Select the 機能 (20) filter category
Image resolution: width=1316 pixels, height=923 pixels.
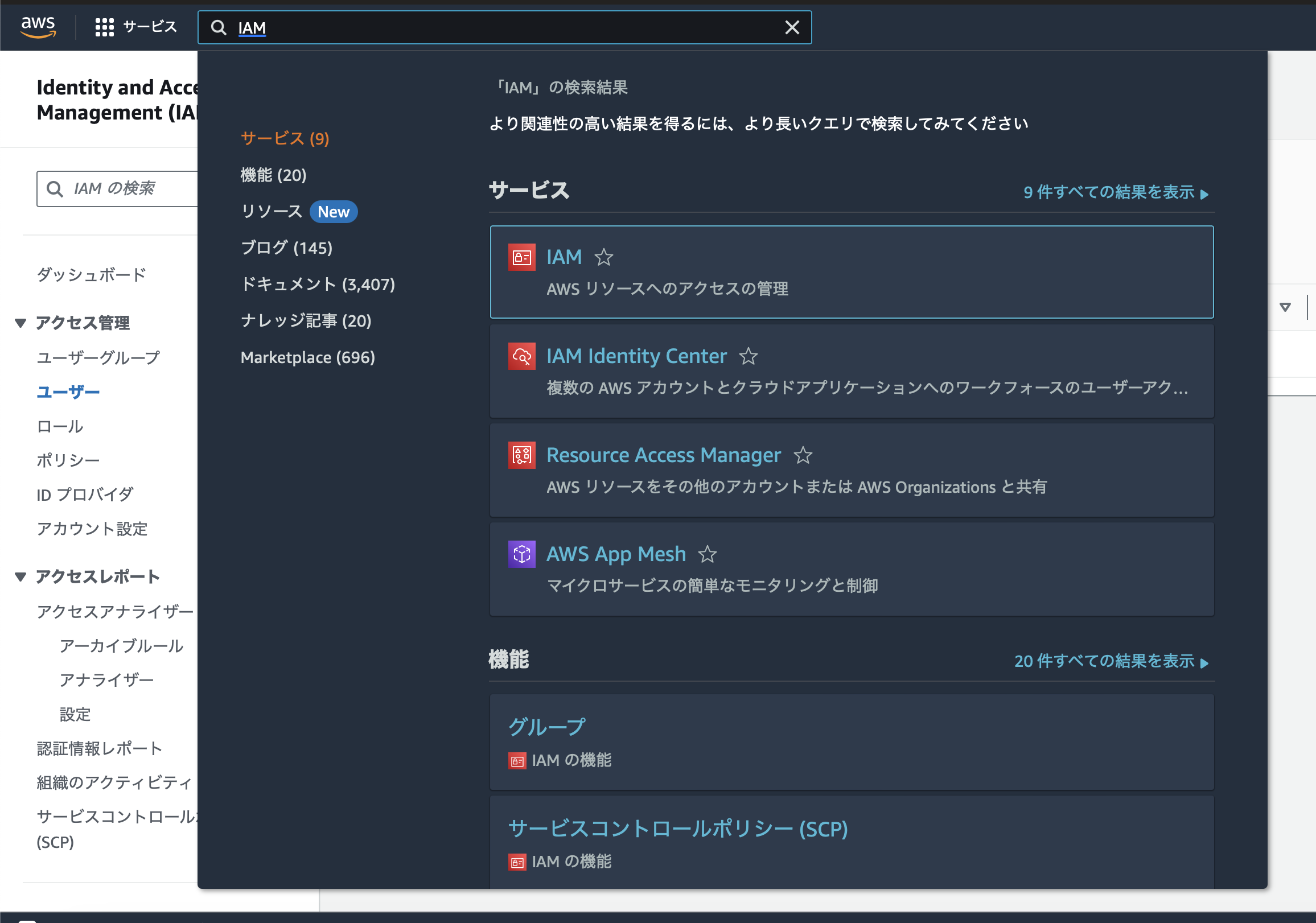click(x=273, y=175)
